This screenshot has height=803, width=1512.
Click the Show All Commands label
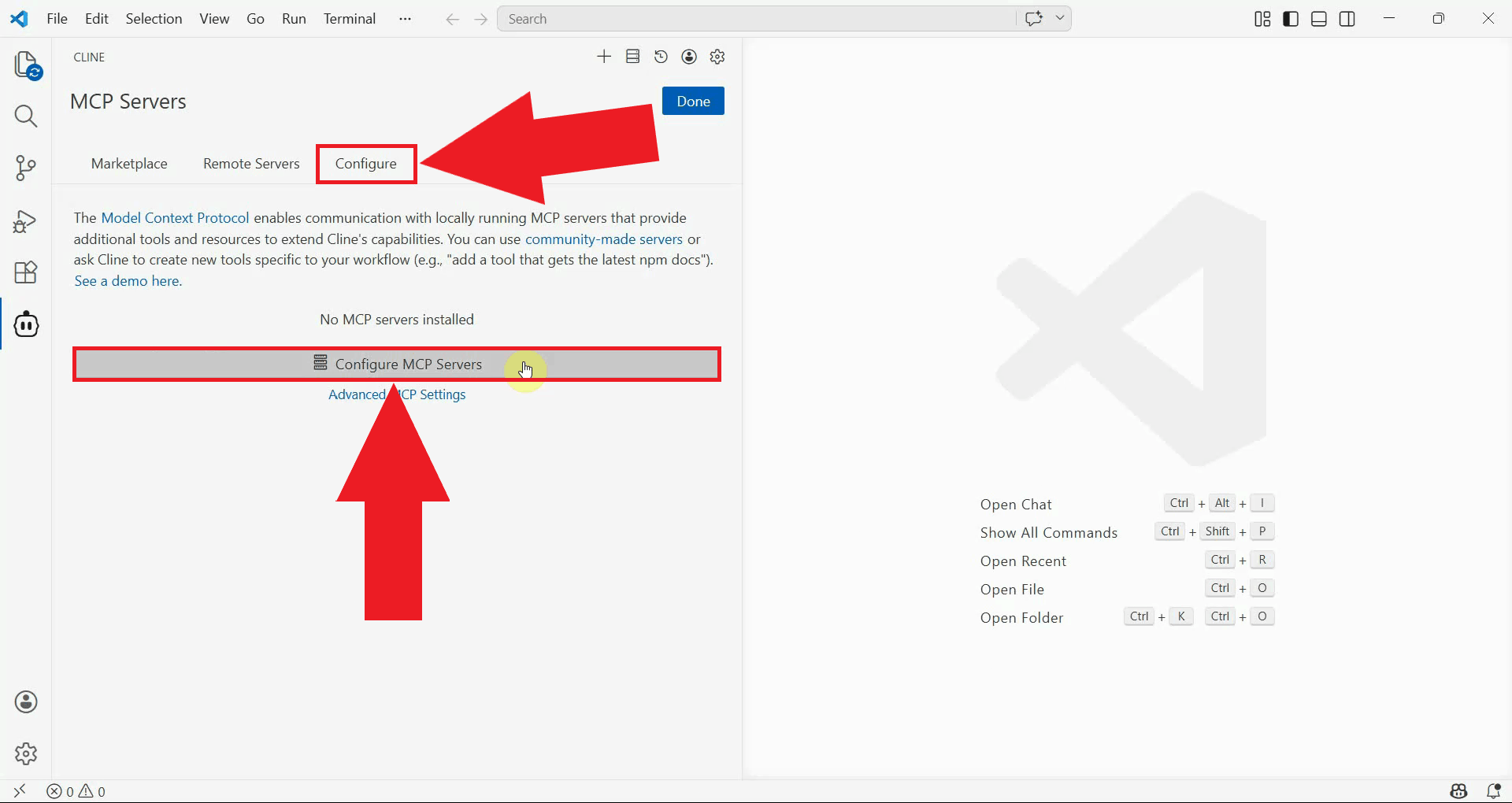pos(1049,533)
